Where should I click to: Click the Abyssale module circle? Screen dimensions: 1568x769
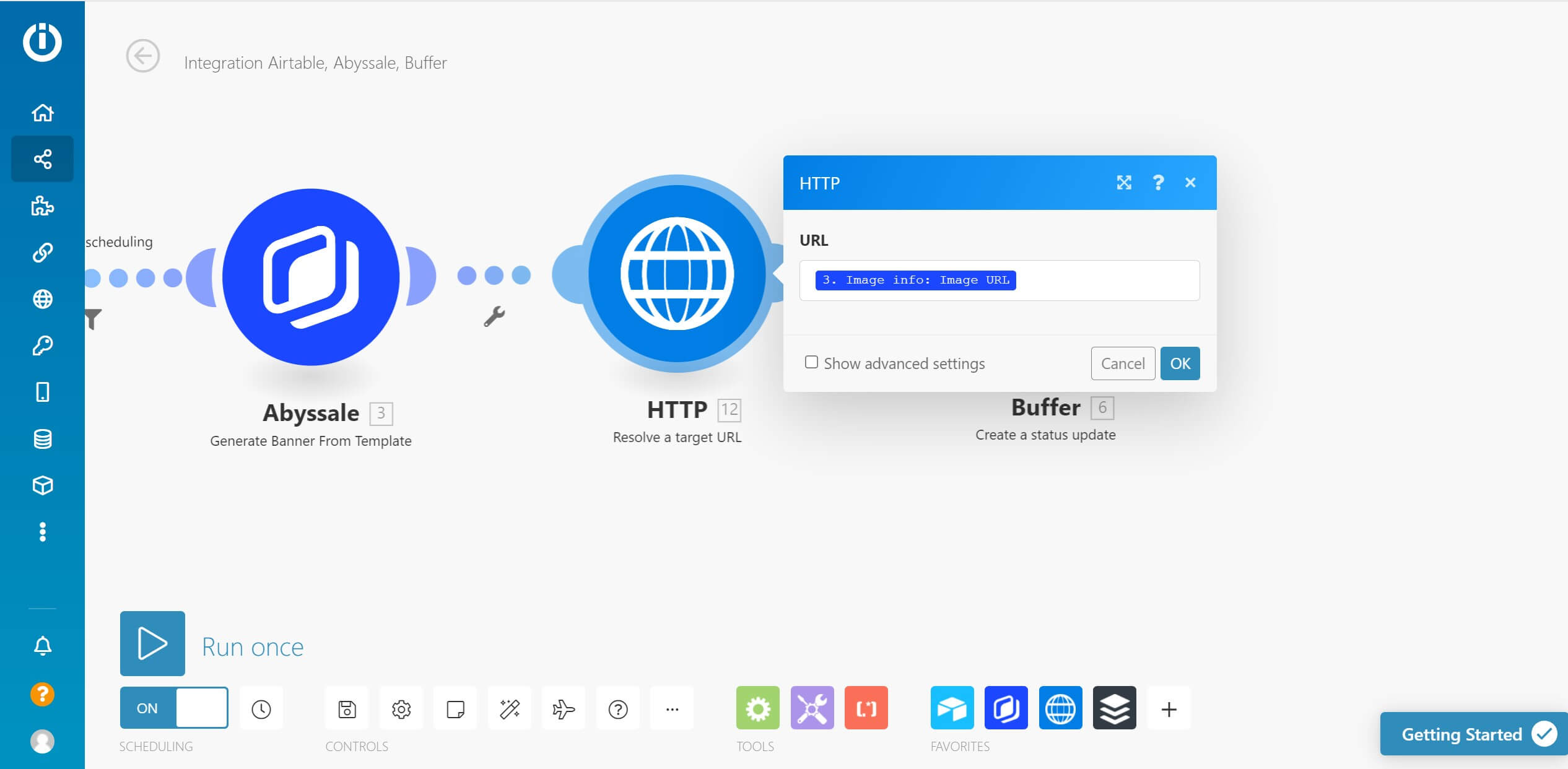pyautogui.click(x=311, y=277)
